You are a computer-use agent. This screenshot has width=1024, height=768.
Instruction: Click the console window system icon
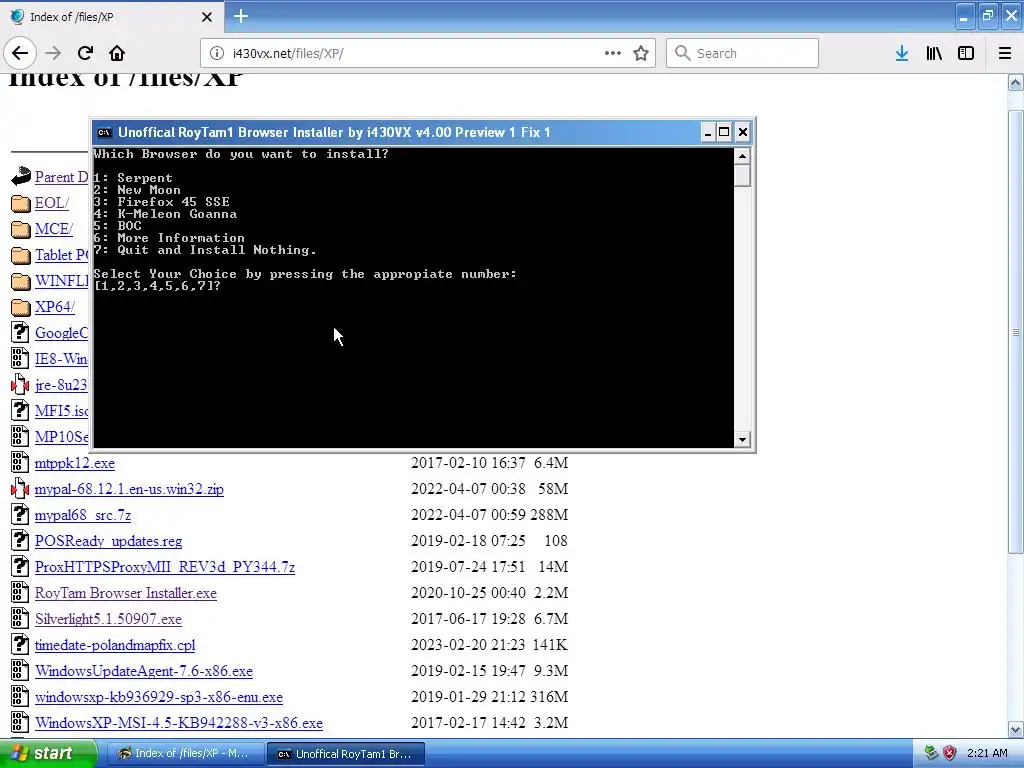coord(104,133)
